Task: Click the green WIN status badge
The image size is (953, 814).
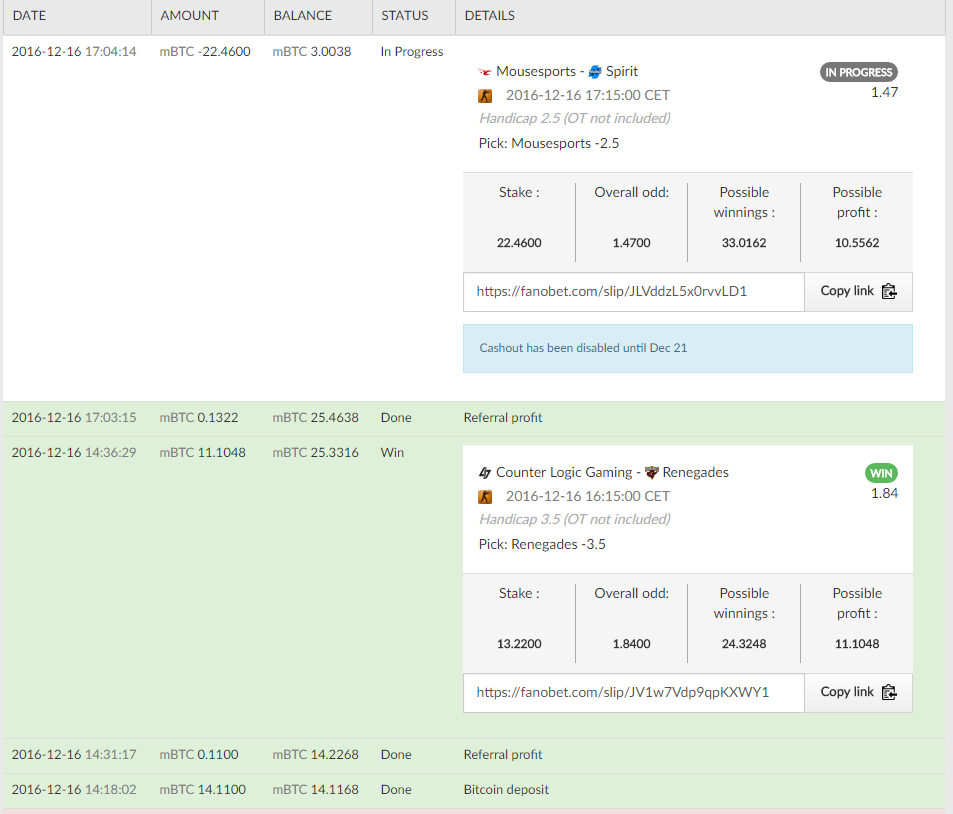Action: 881,473
